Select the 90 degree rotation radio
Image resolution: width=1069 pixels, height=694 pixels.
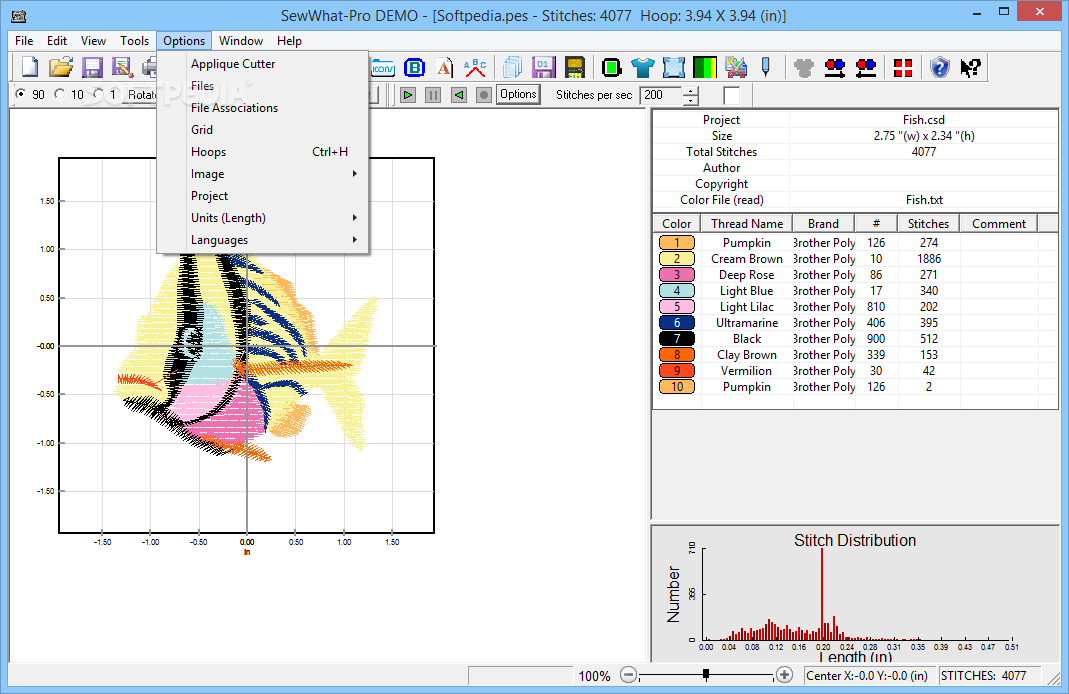click(20, 94)
